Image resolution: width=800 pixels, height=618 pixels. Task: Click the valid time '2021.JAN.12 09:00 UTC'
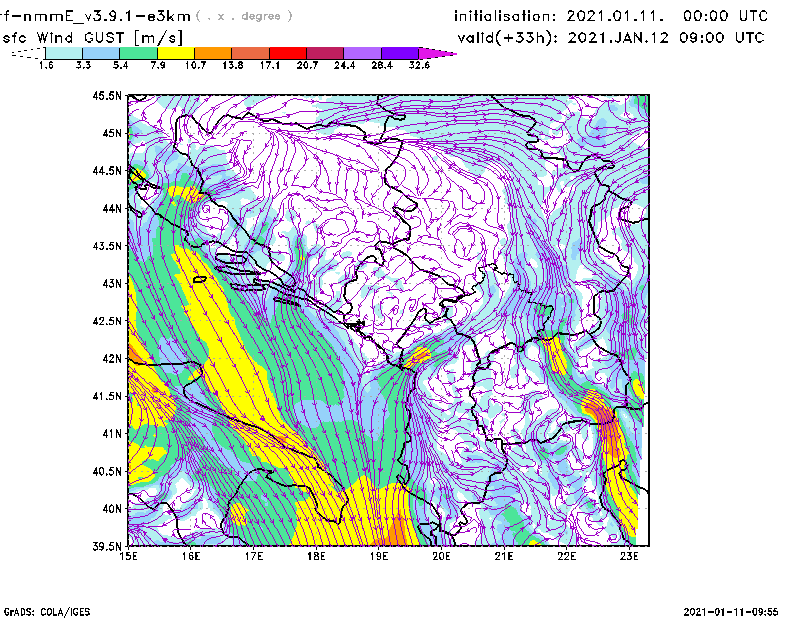[x=666, y=38]
